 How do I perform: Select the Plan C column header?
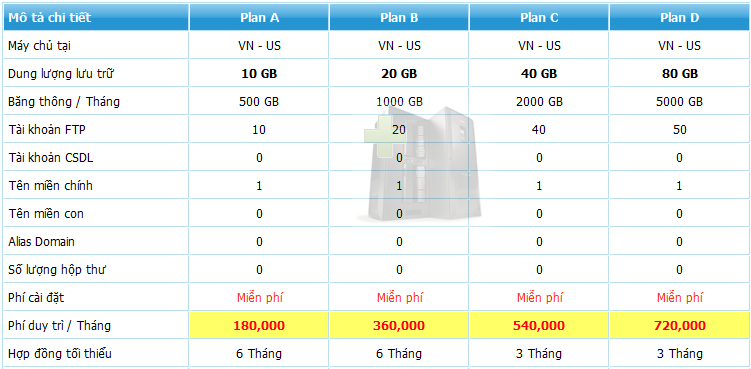point(539,18)
